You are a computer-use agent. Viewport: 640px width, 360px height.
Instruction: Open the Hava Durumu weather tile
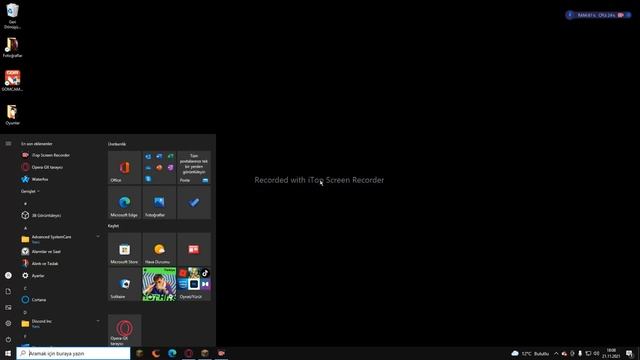(x=159, y=249)
